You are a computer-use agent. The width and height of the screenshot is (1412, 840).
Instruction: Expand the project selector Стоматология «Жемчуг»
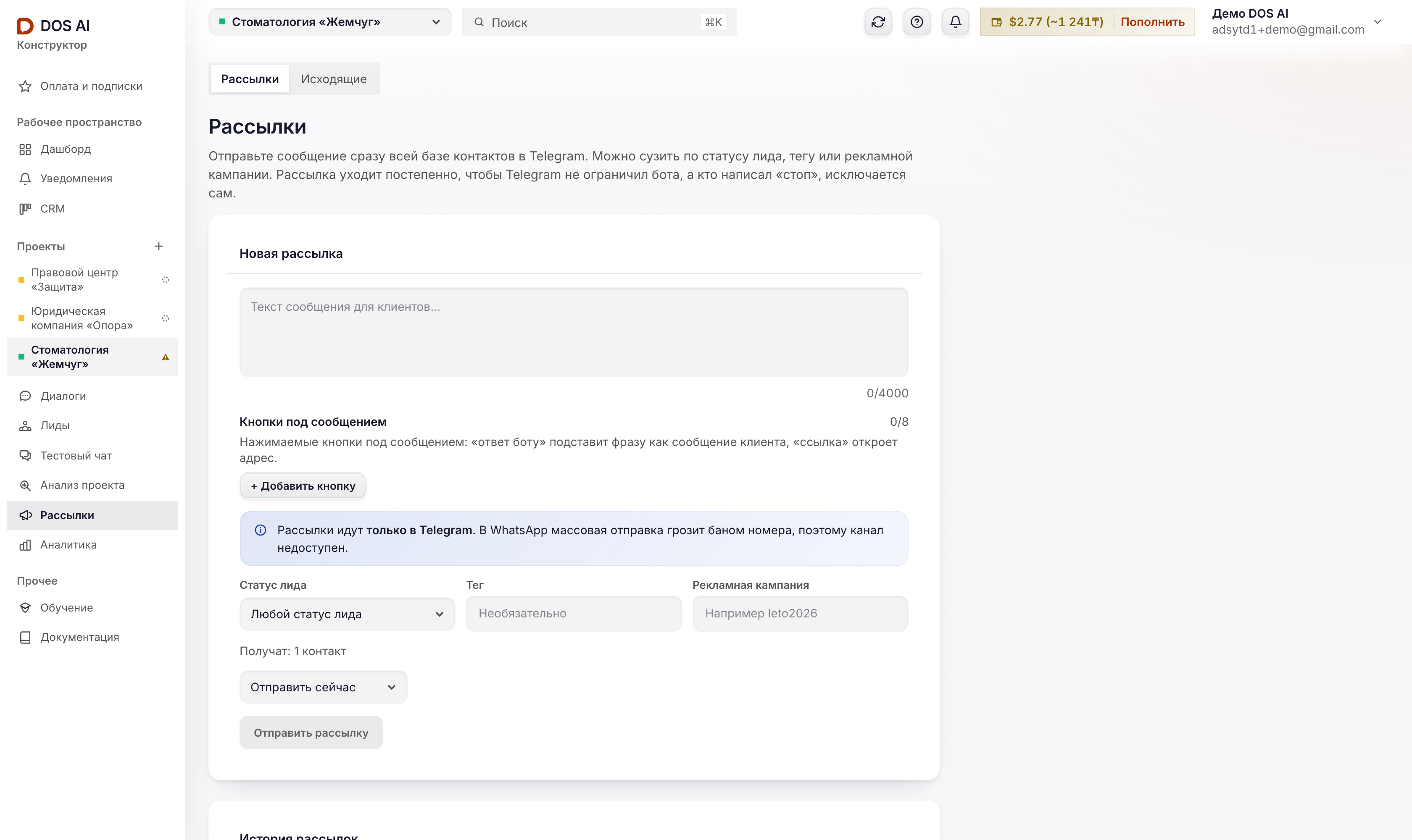329,22
